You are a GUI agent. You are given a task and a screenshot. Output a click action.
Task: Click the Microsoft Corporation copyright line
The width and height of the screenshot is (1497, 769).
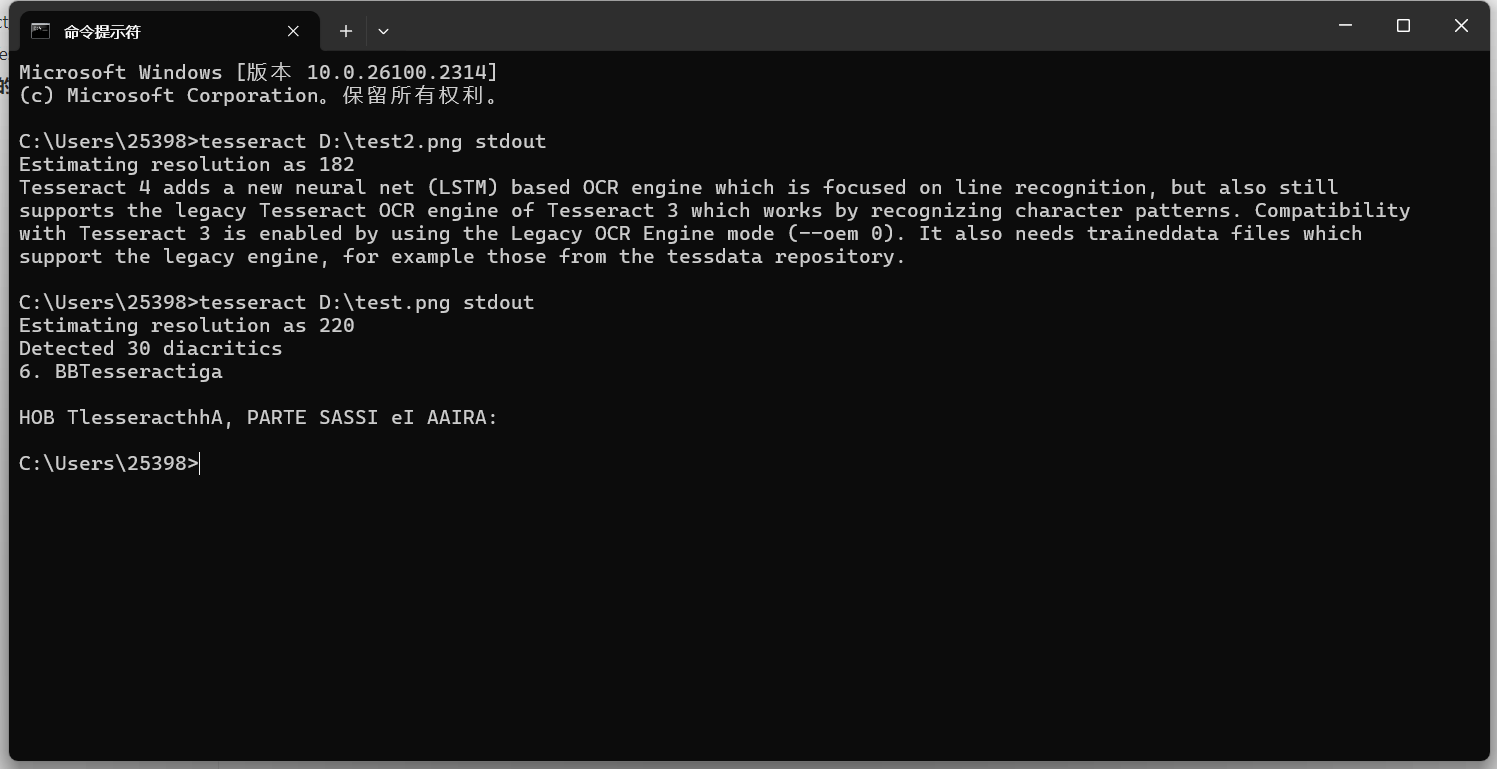coord(259,95)
